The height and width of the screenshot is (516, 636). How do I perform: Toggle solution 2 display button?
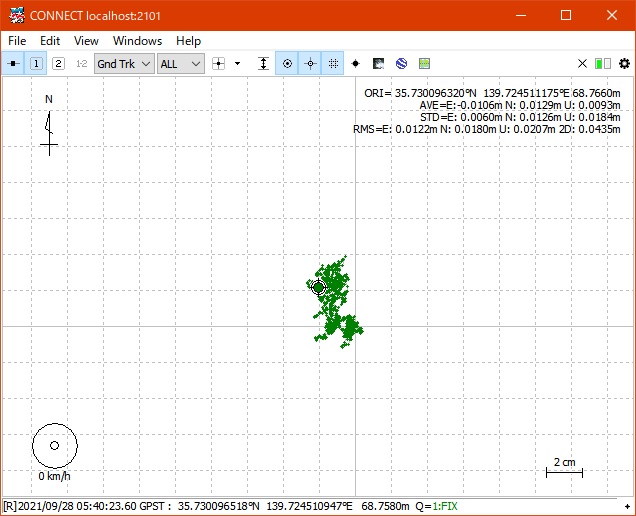click(x=58, y=63)
